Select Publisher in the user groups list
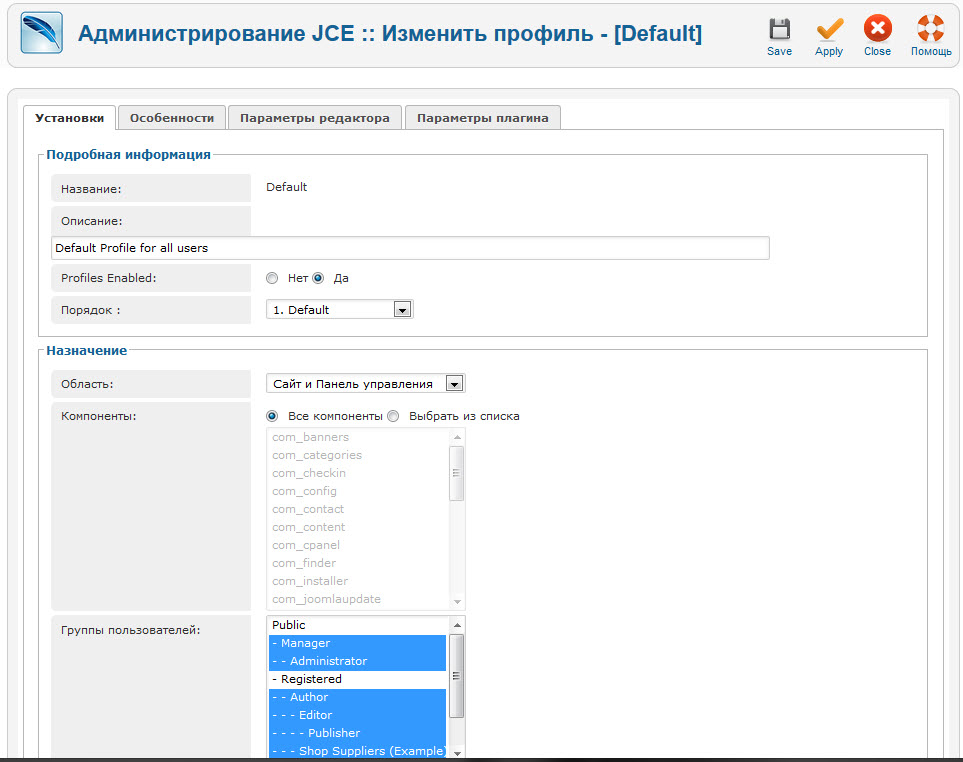 (x=357, y=733)
